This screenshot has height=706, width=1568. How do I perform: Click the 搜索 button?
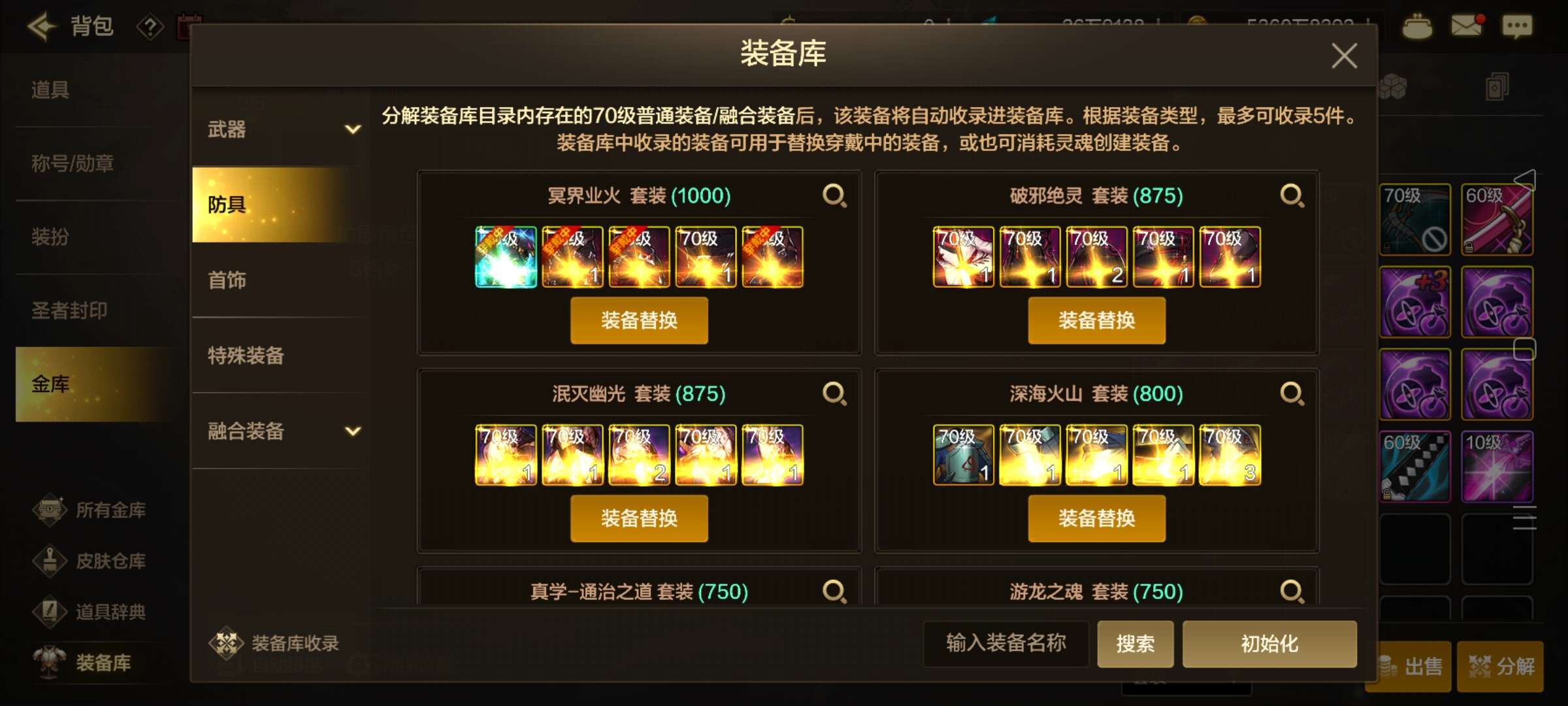(1135, 644)
